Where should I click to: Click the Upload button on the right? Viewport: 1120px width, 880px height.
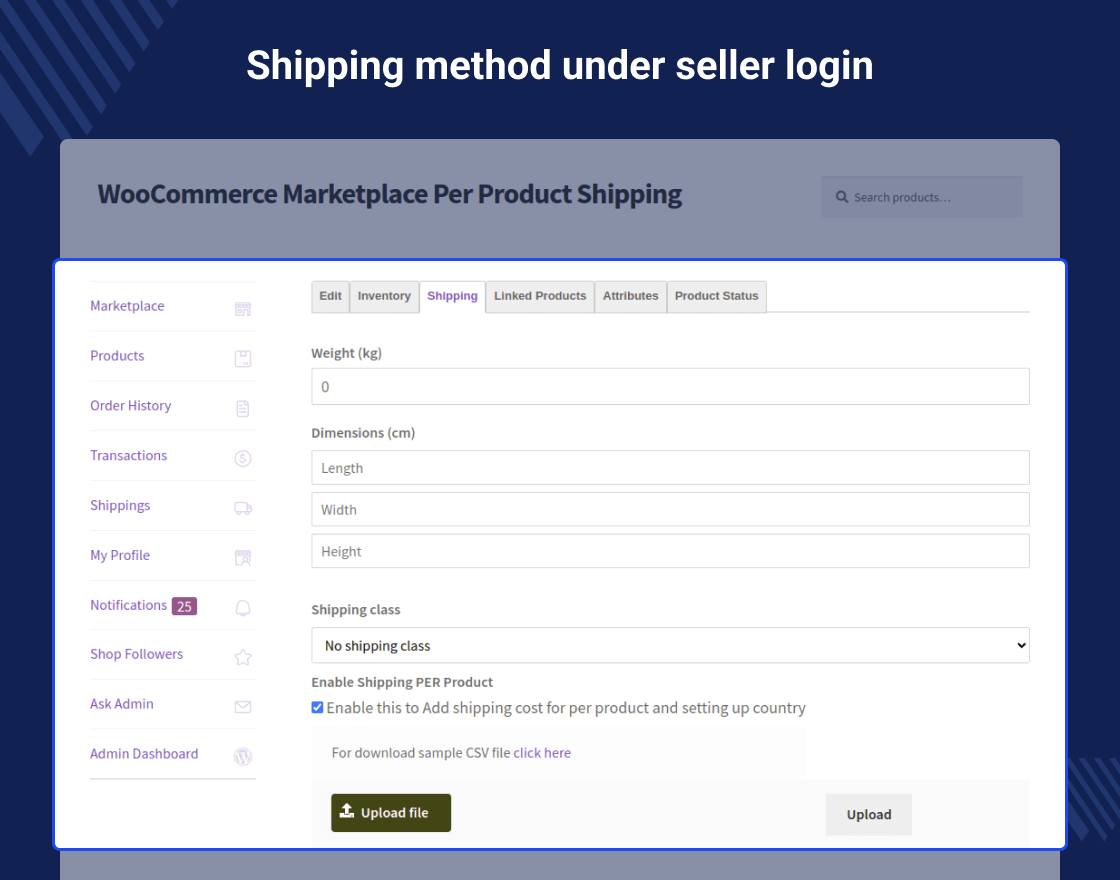click(868, 814)
